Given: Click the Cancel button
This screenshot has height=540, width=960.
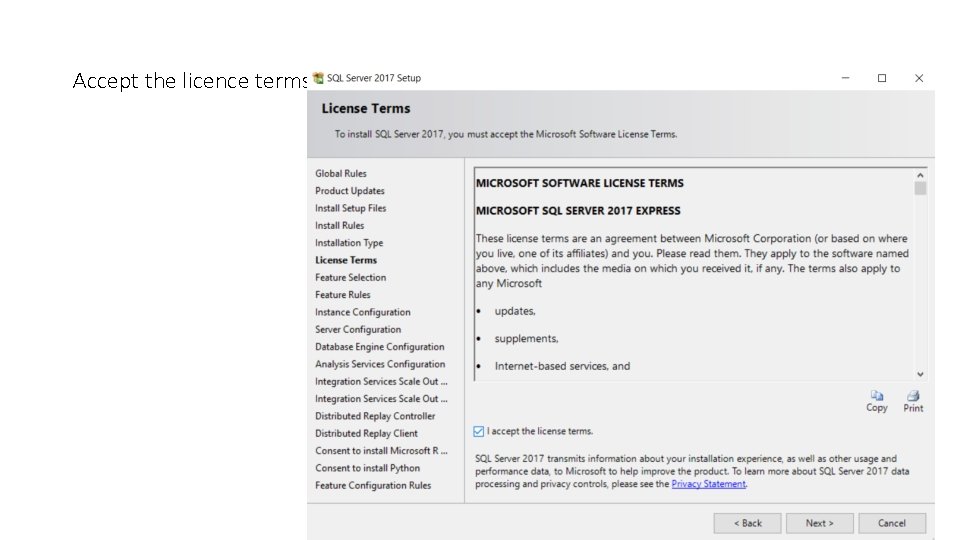Looking at the screenshot, I should (891, 523).
